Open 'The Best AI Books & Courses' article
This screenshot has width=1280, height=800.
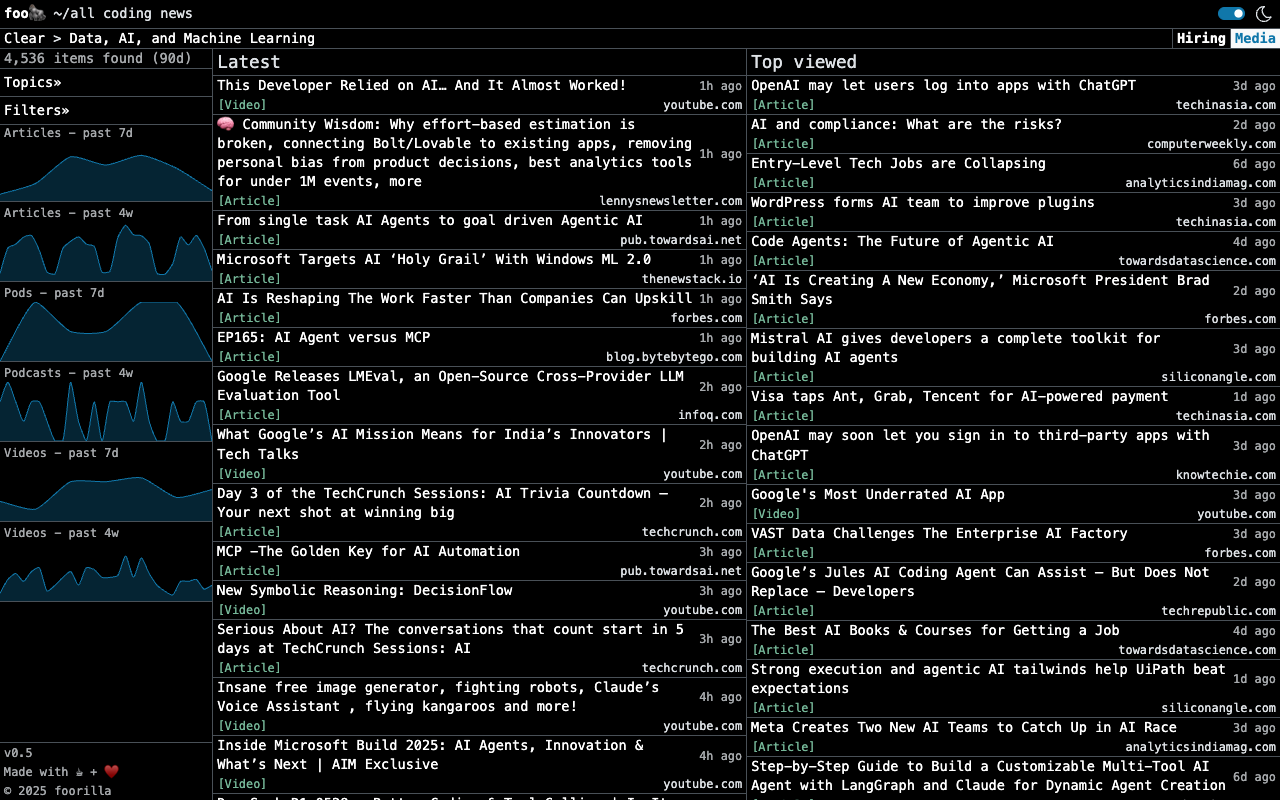click(x=935, y=630)
